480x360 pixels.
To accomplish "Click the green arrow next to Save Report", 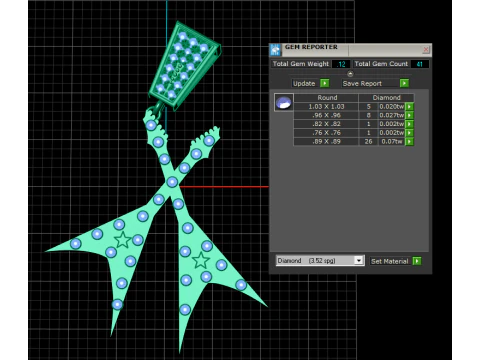I will pos(404,83).
